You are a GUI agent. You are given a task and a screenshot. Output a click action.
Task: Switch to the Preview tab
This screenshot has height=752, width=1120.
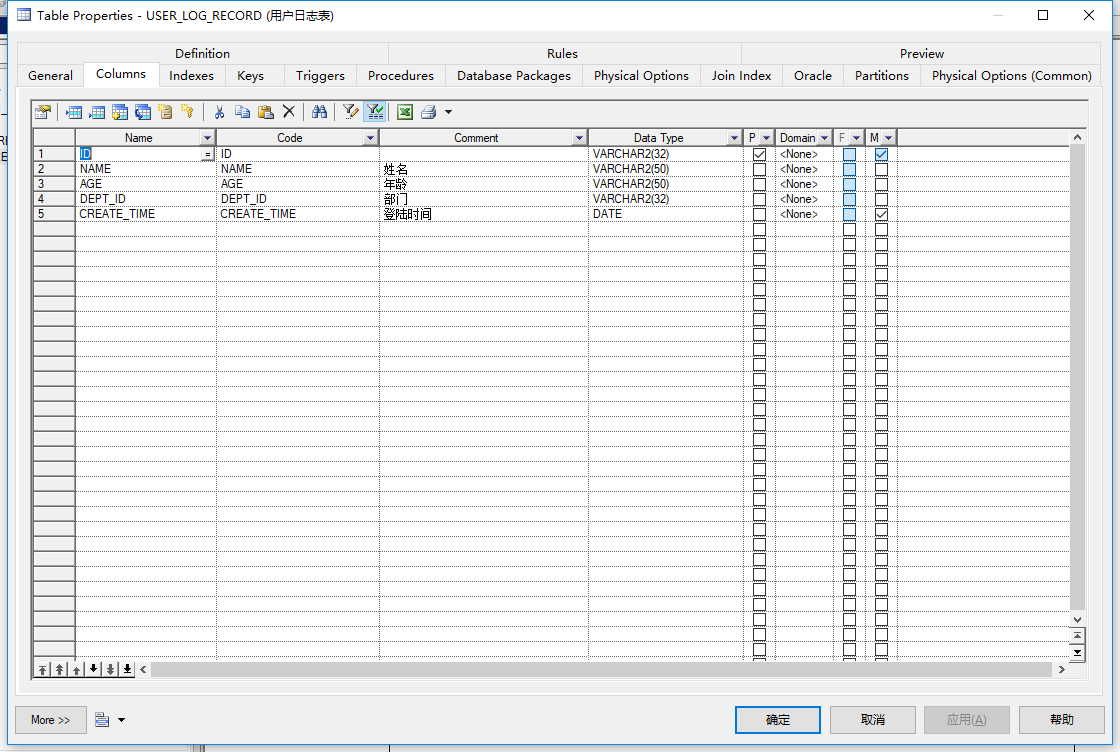click(x=921, y=54)
